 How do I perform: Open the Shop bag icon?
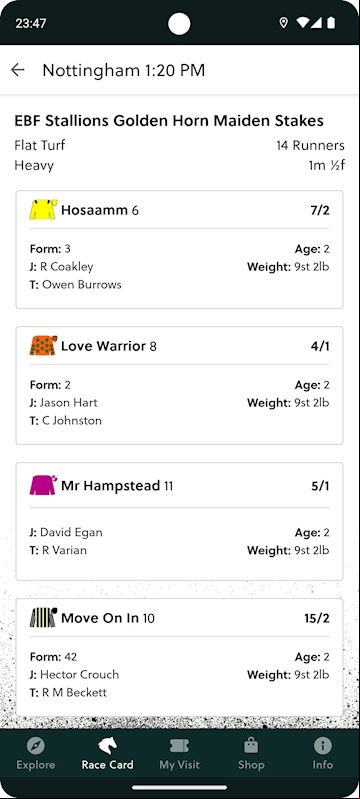click(x=251, y=746)
